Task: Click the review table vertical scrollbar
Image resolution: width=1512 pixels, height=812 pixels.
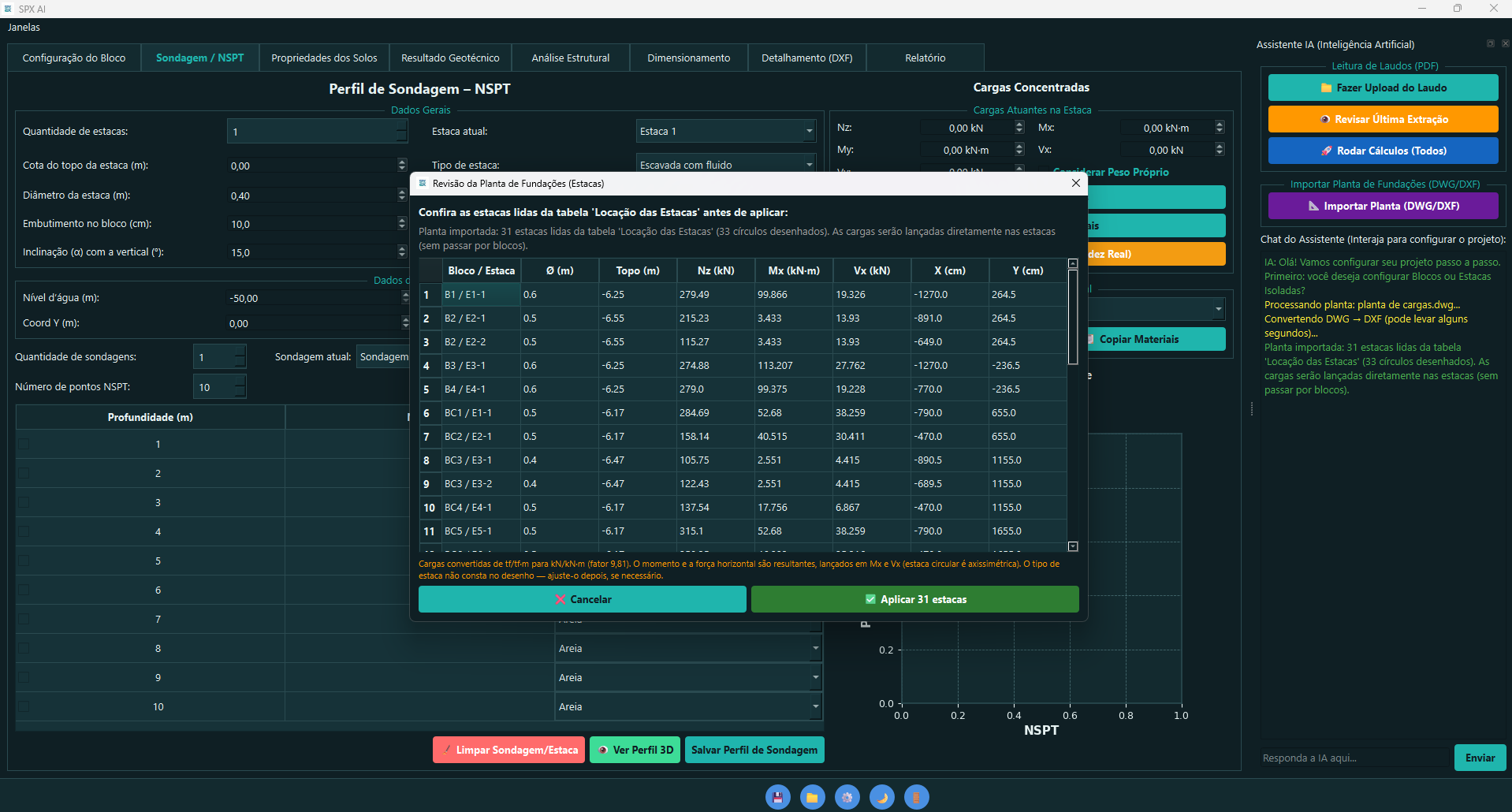Action: [1073, 317]
